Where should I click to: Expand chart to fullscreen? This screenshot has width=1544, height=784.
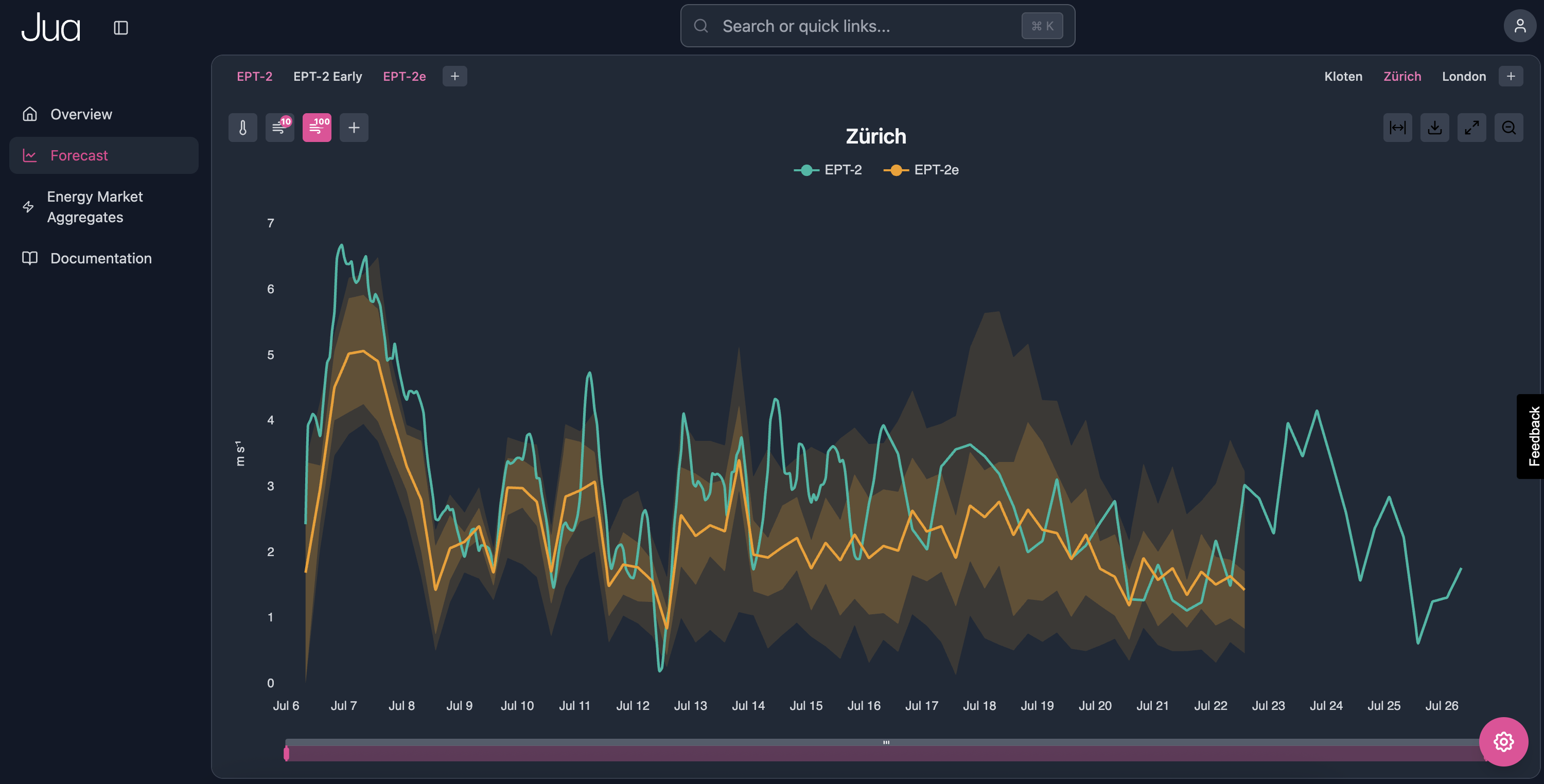(1471, 128)
